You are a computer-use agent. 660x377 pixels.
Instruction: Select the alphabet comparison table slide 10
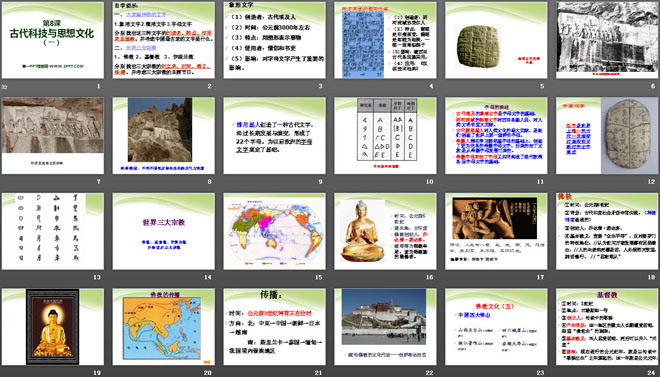click(x=385, y=136)
